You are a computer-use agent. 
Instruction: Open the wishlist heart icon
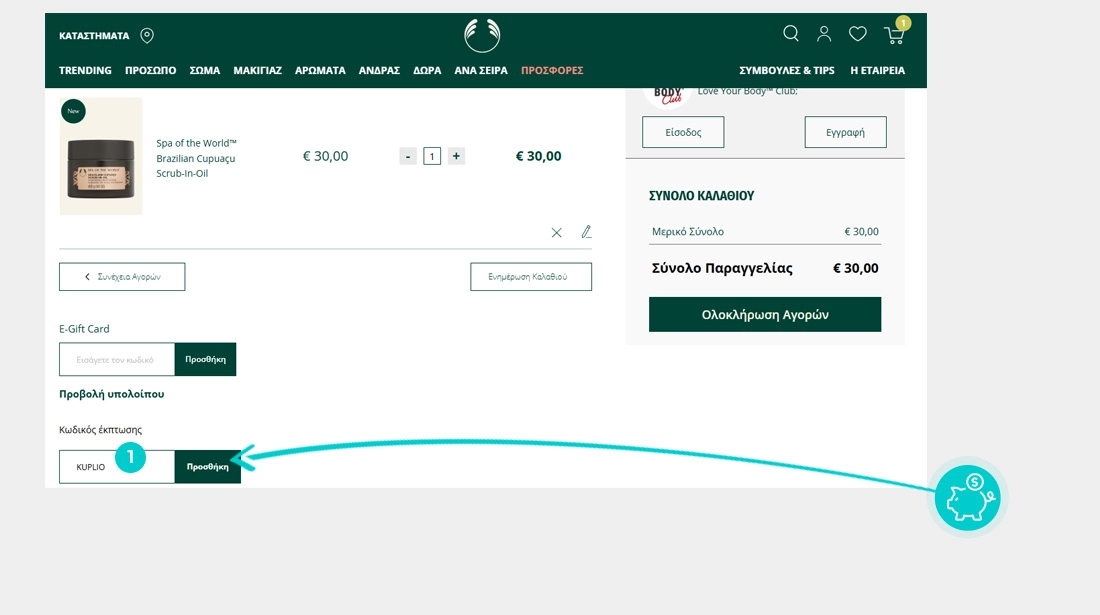857,34
